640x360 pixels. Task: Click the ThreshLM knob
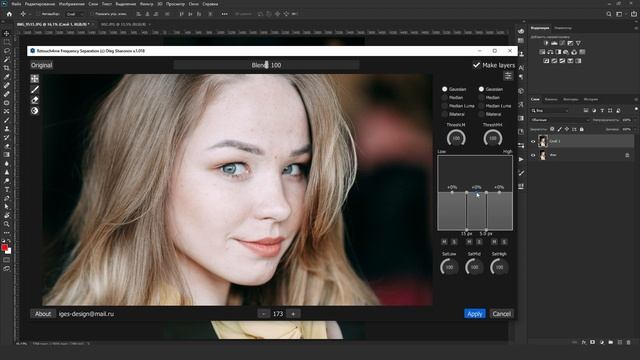[456, 138]
